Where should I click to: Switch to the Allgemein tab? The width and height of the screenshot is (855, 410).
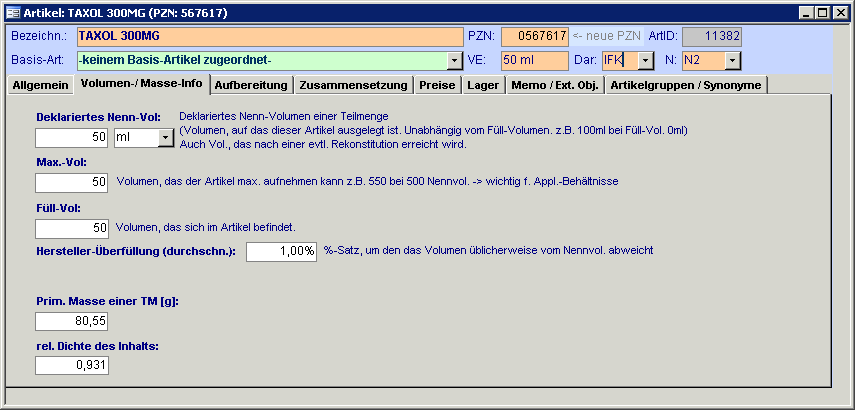tap(40, 86)
